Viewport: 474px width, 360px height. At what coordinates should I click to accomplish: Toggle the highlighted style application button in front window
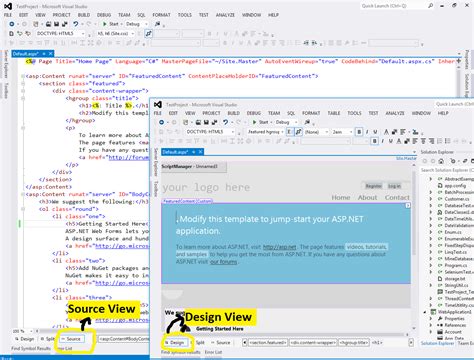coord(299,132)
